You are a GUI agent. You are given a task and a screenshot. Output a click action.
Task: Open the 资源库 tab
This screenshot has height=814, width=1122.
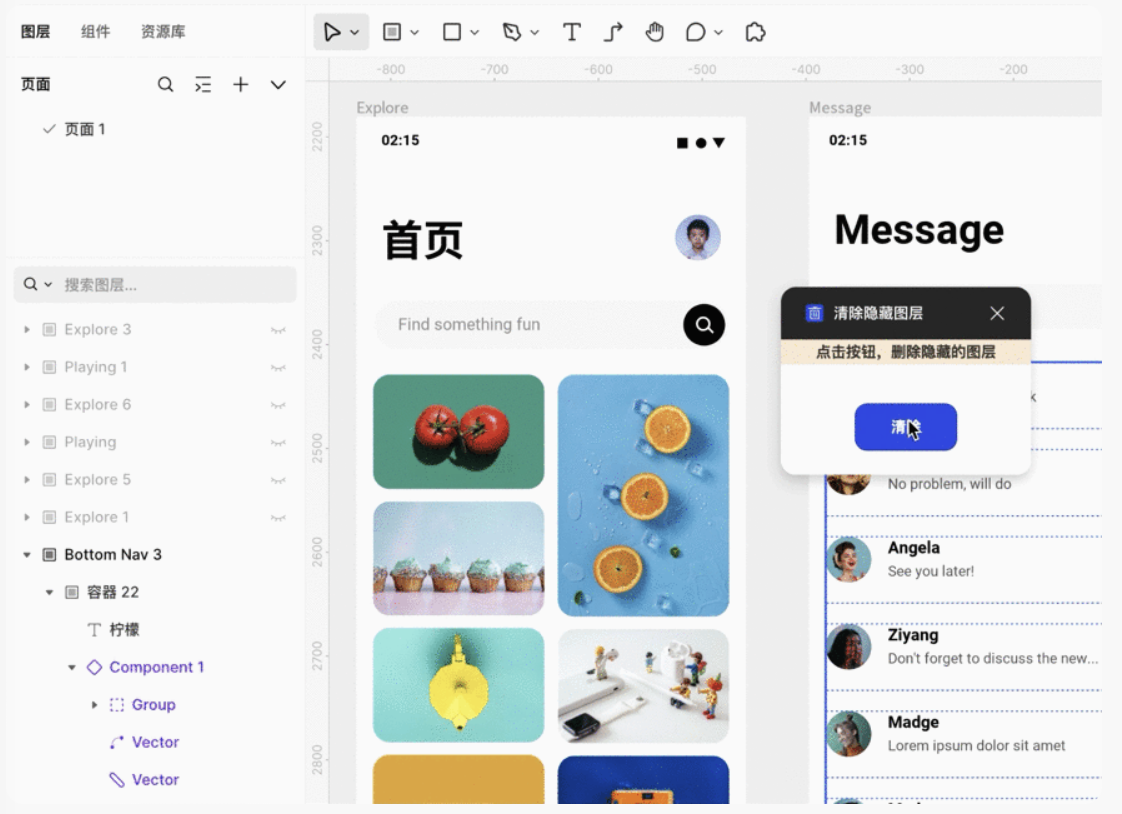point(162,32)
